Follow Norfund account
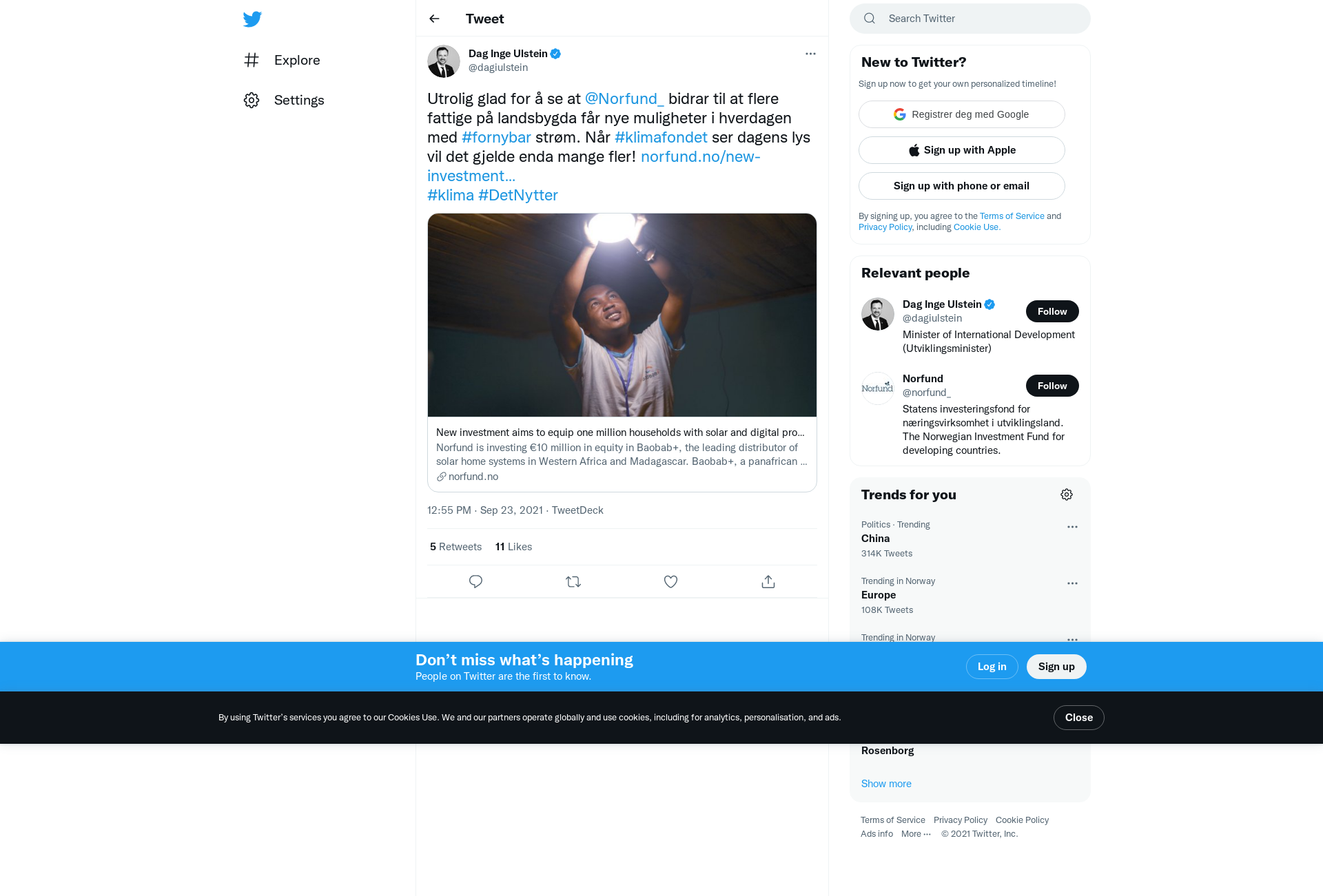Screen dimensions: 1323x896 click(1052, 386)
